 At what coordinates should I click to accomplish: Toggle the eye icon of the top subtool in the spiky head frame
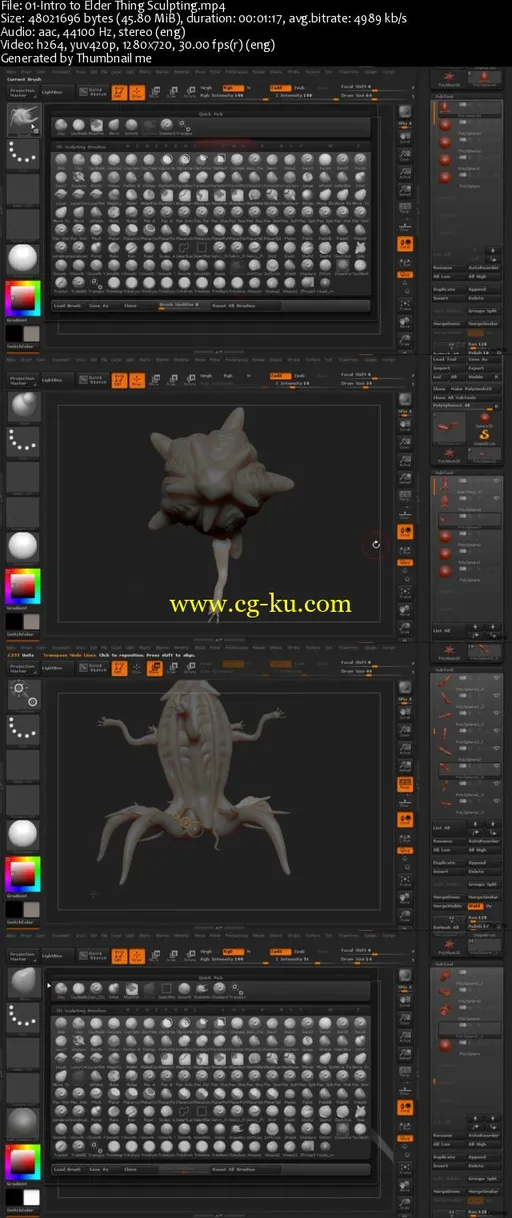[x=496, y=480]
